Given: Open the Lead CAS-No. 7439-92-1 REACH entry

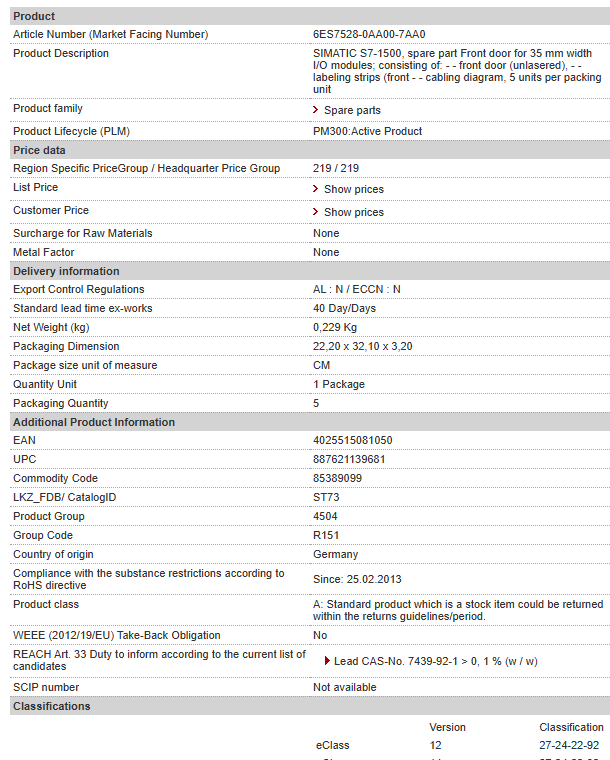Looking at the screenshot, I should (435, 661).
